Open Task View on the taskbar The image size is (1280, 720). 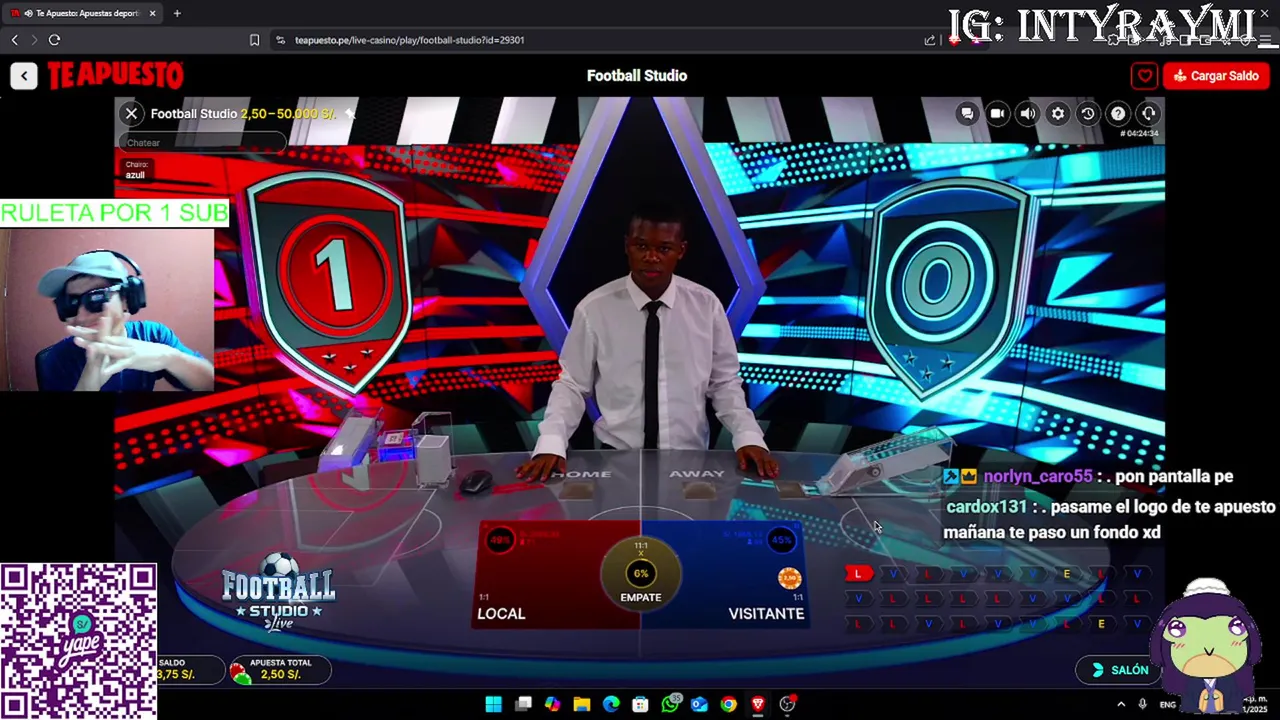pos(523,704)
